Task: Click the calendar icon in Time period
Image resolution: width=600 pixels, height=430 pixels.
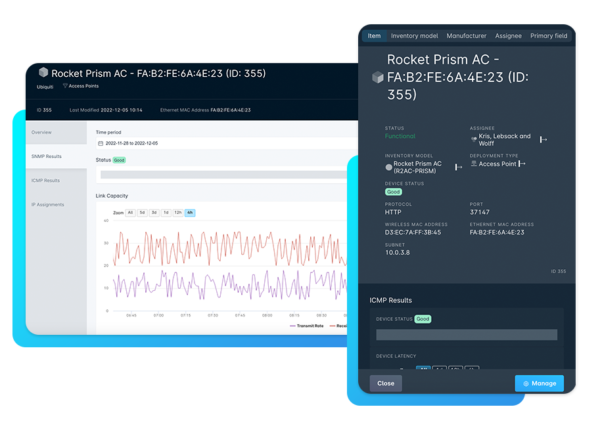Action: coord(99,143)
